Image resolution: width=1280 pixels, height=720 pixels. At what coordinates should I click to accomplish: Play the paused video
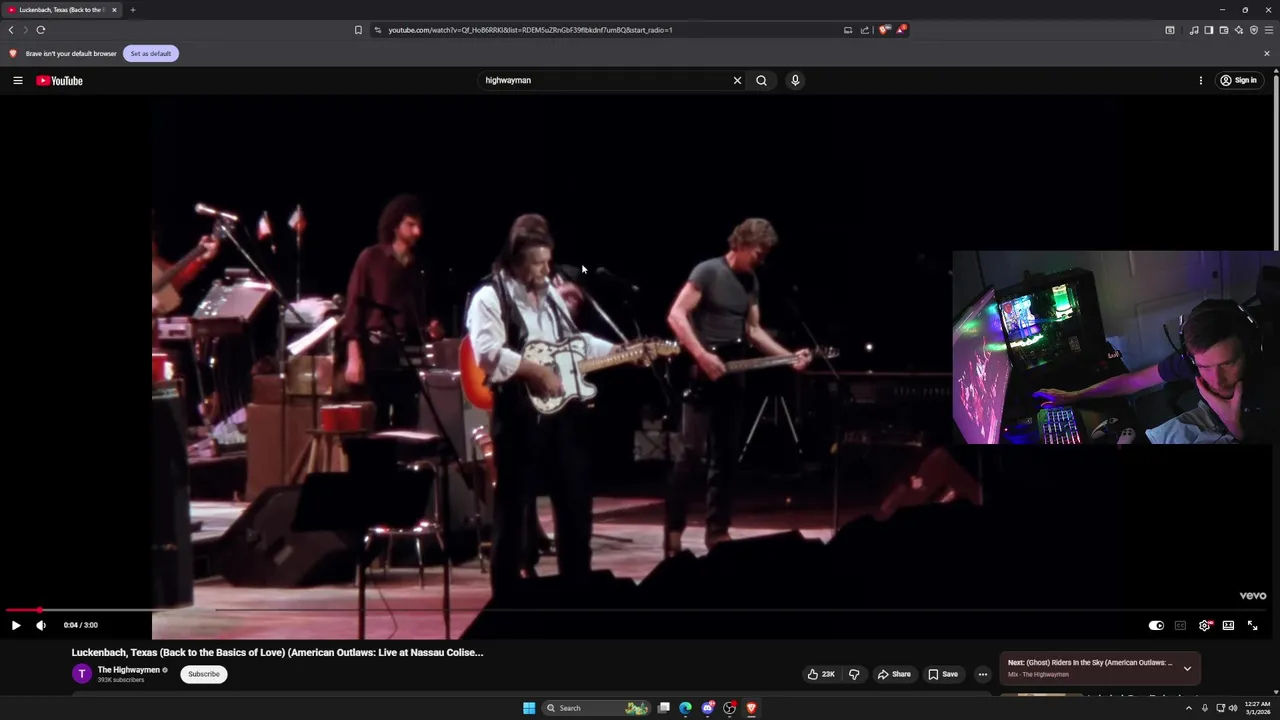point(16,626)
